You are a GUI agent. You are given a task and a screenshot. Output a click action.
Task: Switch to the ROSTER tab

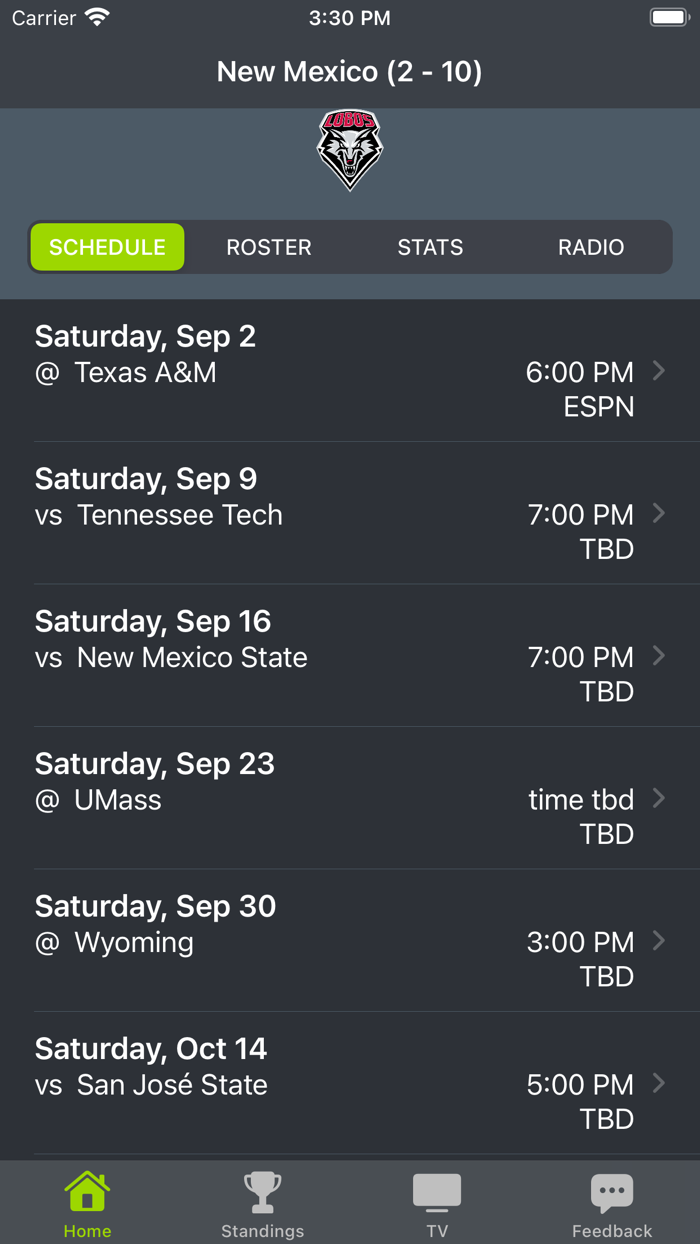click(x=269, y=246)
